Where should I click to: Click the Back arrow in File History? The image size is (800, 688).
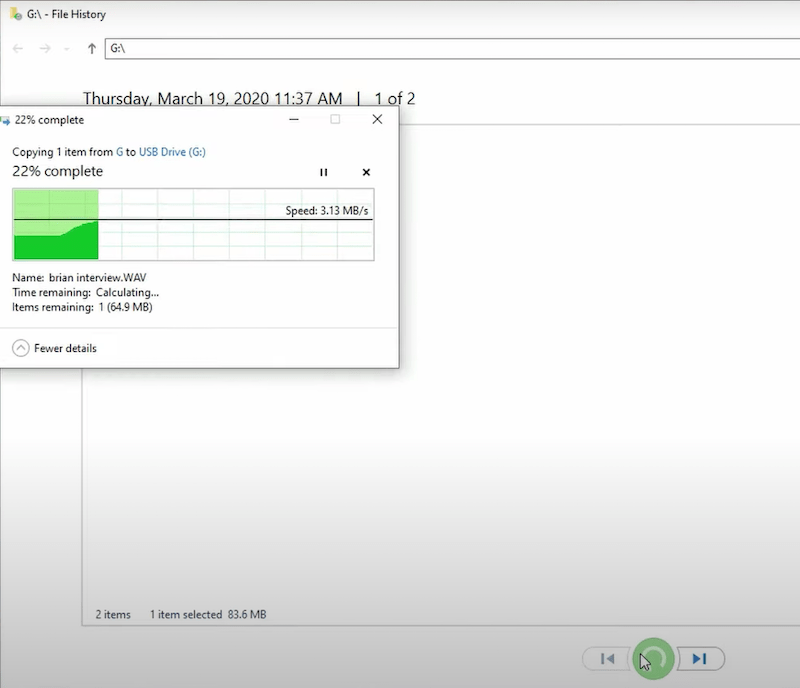click(x=18, y=48)
